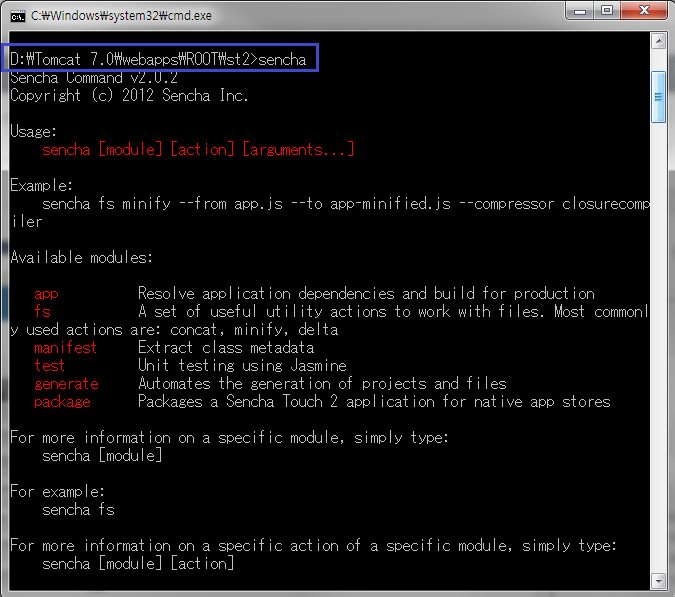The height and width of the screenshot is (597, 675).
Task: Click 'Packages a Sencha Touch 2 application' description
Action: coord(374,402)
